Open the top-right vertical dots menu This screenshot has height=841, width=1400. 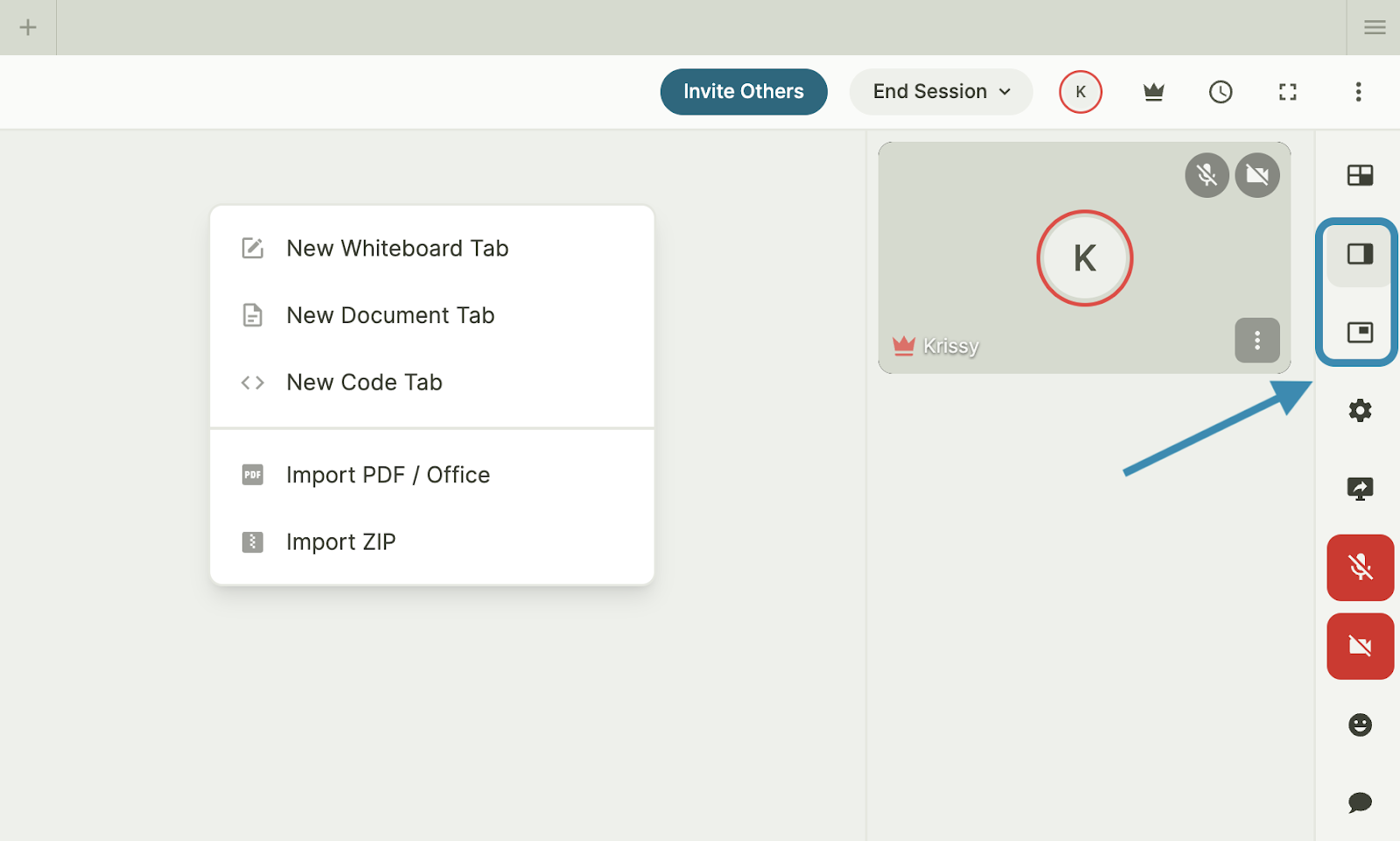(1358, 92)
